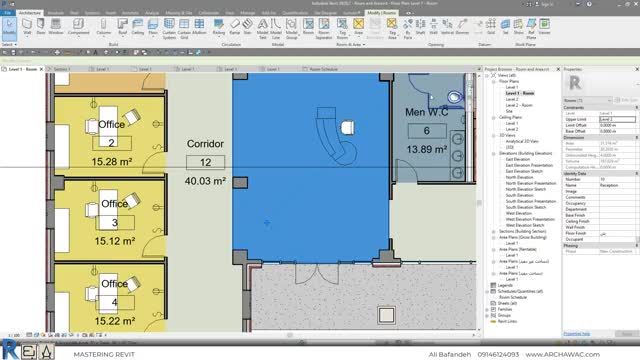Collapse the Floor Plans tree node
This screenshot has height=360, width=640.
pos(493,81)
